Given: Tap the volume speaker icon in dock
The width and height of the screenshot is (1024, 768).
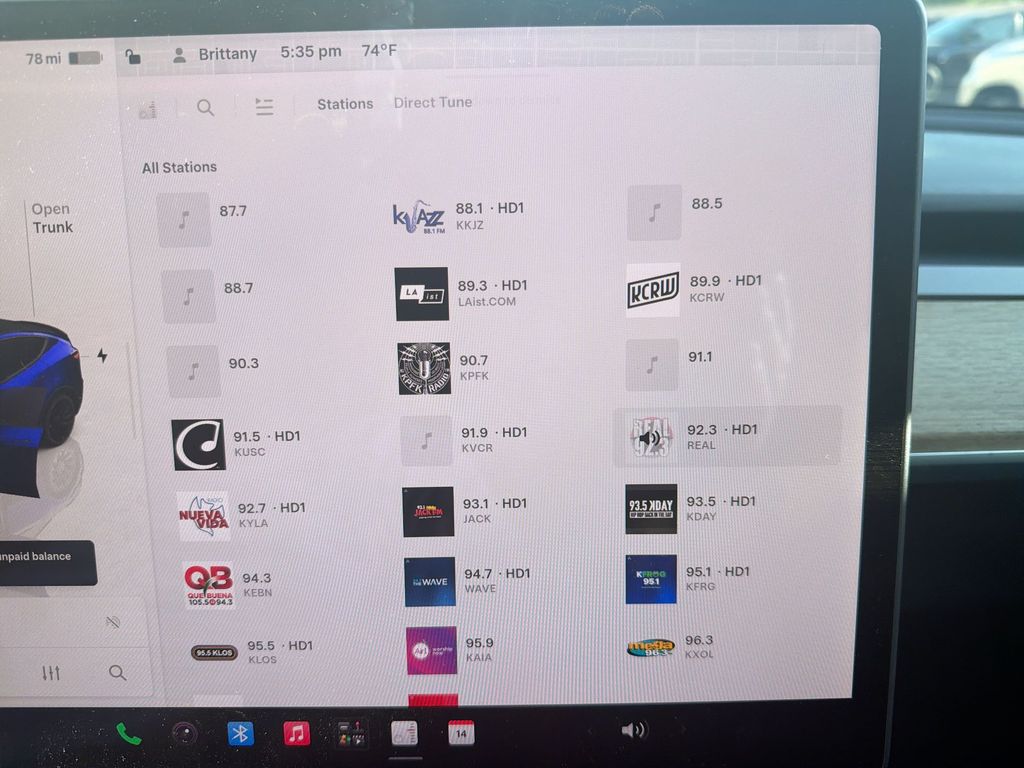Looking at the screenshot, I should click(x=633, y=729).
